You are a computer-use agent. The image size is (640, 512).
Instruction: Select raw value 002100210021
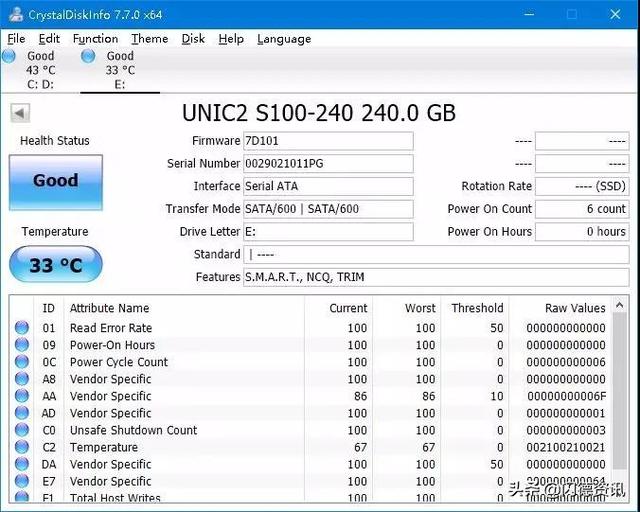(x=566, y=447)
